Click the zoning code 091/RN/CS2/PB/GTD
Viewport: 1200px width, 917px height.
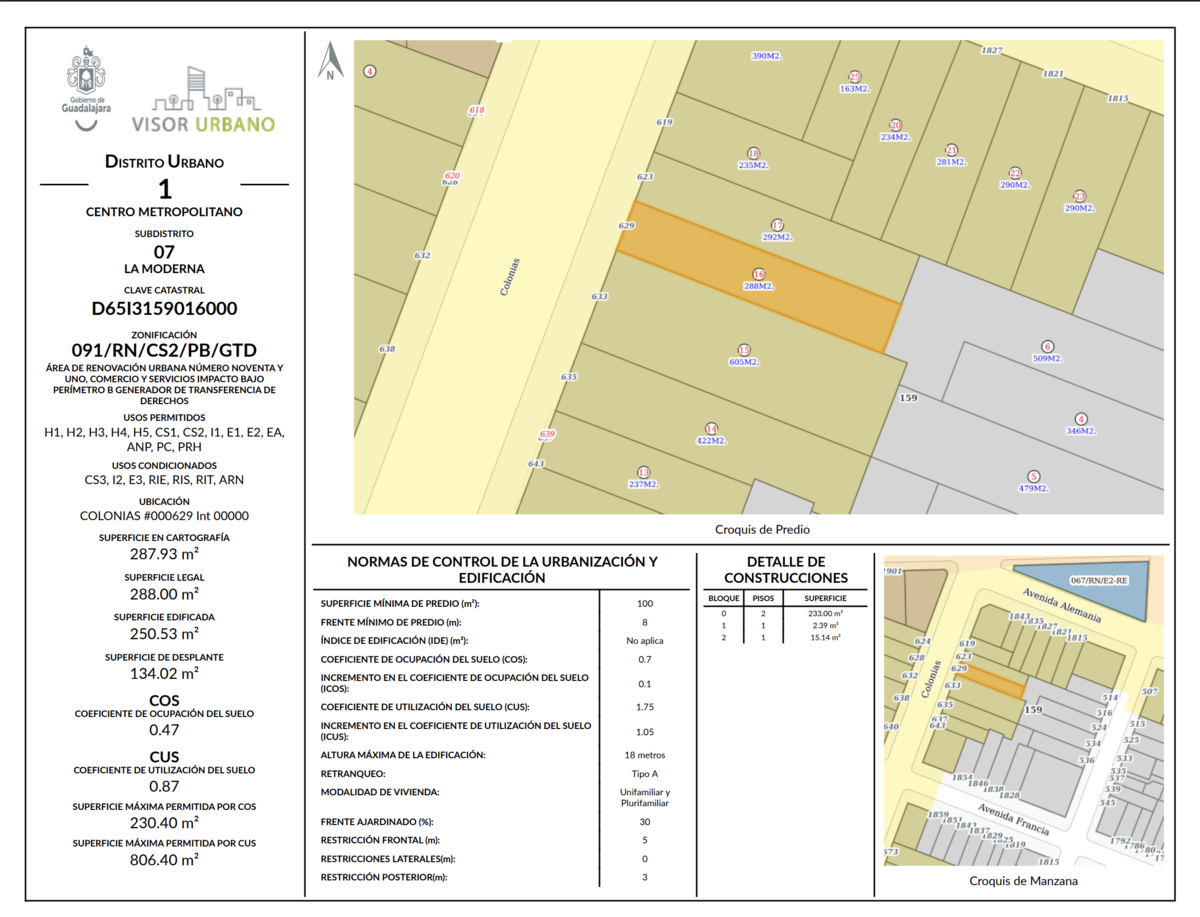coord(164,350)
